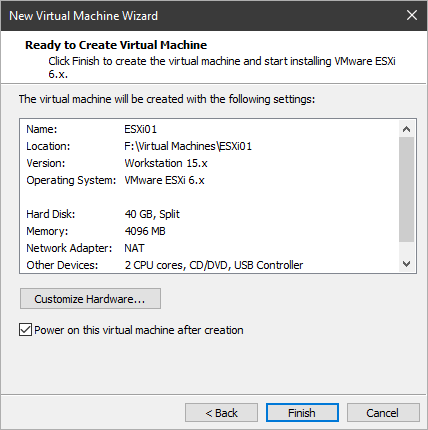Click the New Virtual Machine Wizard title bar
This screenshot has height=430, width=428.
pos(200,16)
